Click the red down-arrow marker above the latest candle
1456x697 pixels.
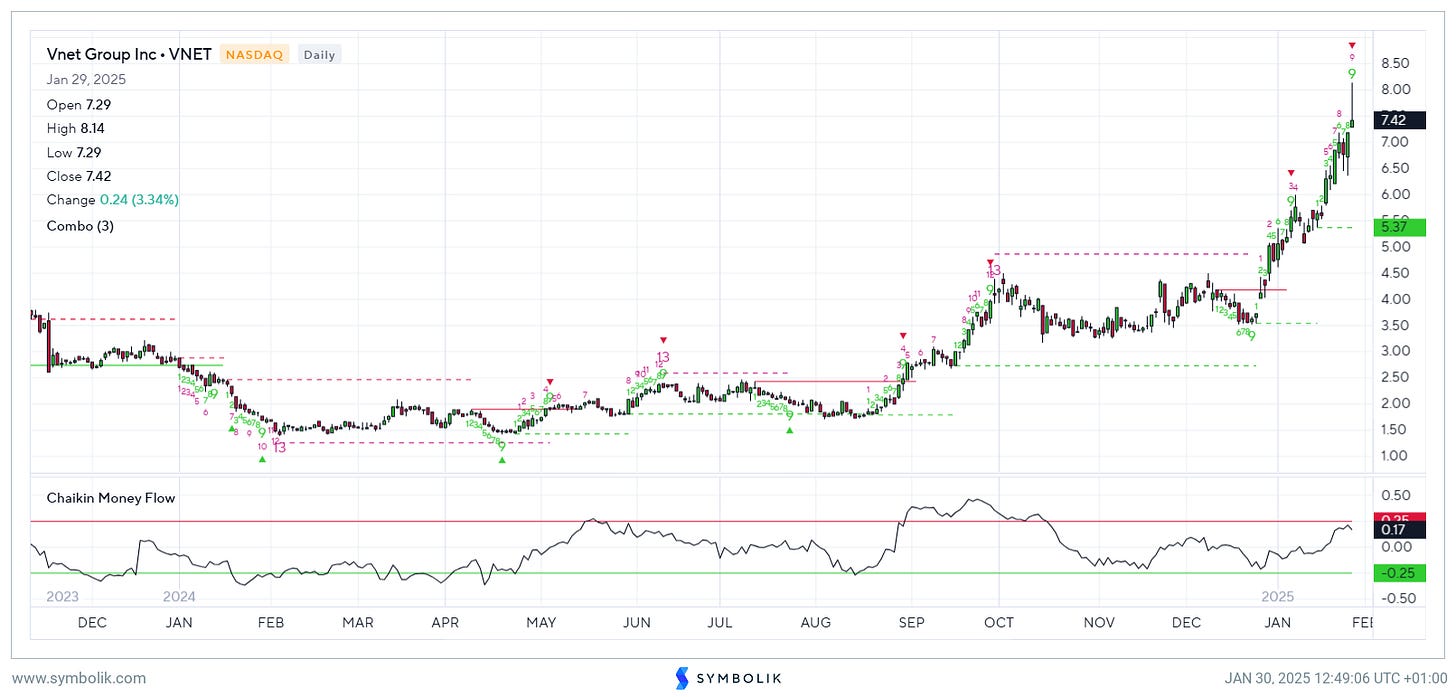(x=1352, y=45)
